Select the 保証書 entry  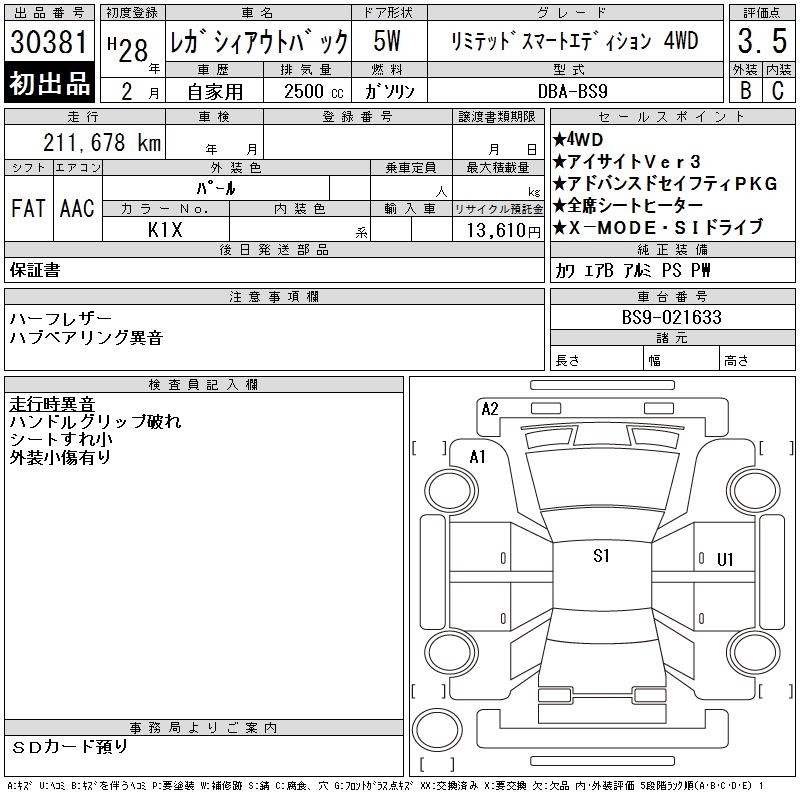[x=35, y=270]
